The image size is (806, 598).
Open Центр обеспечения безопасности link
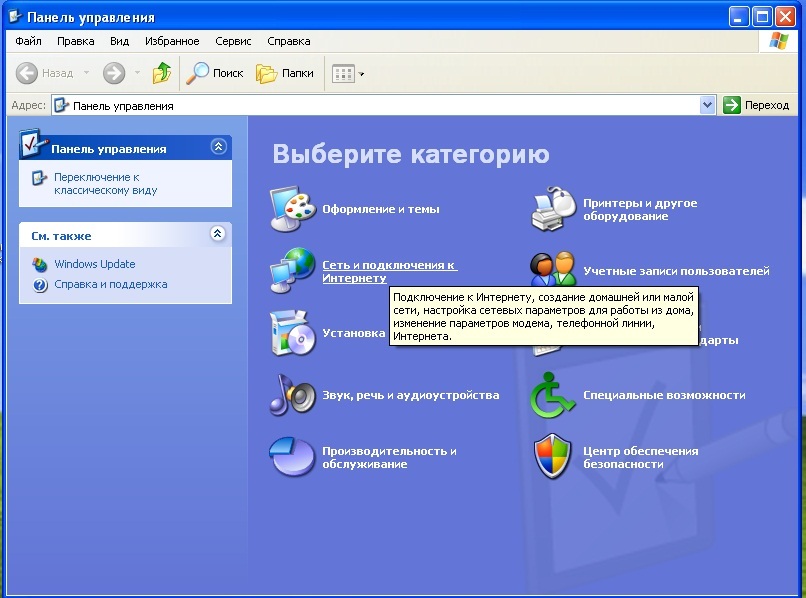(640, 457)
